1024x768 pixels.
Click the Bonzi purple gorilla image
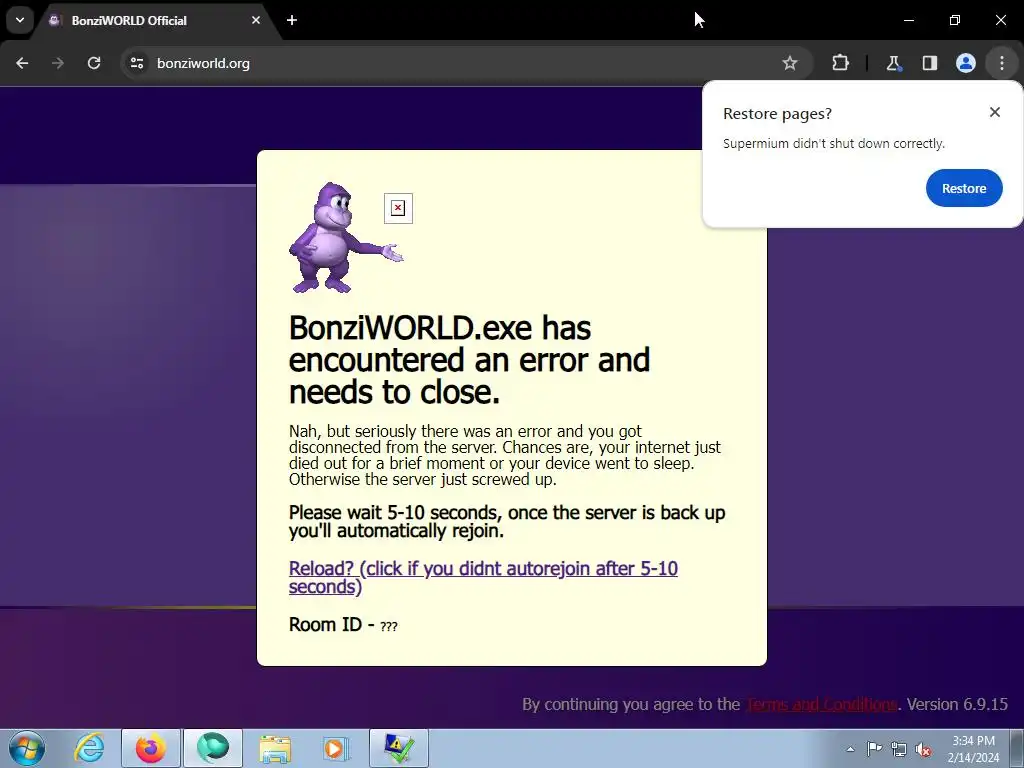[x=346, y=238]
